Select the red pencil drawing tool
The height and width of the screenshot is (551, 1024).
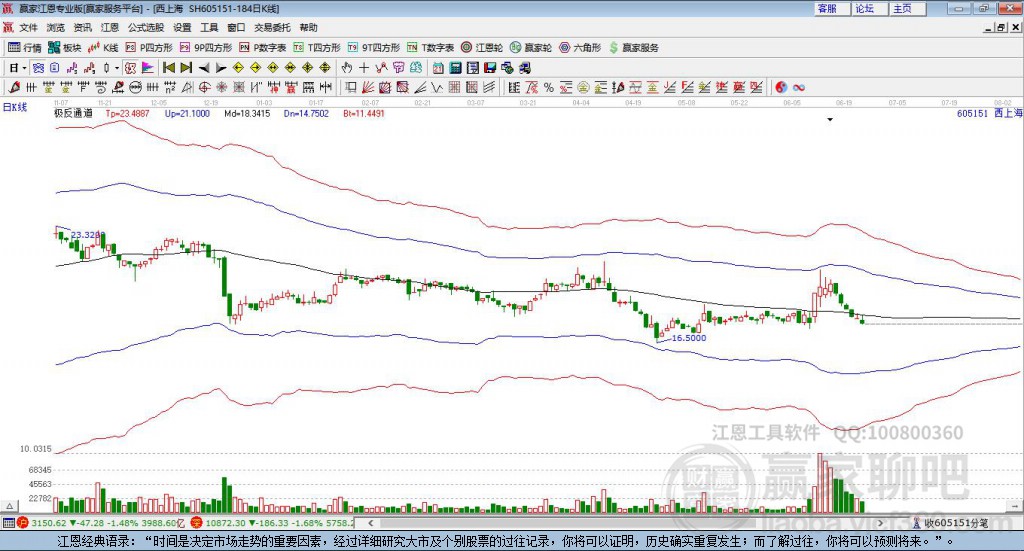pos(14,87)
